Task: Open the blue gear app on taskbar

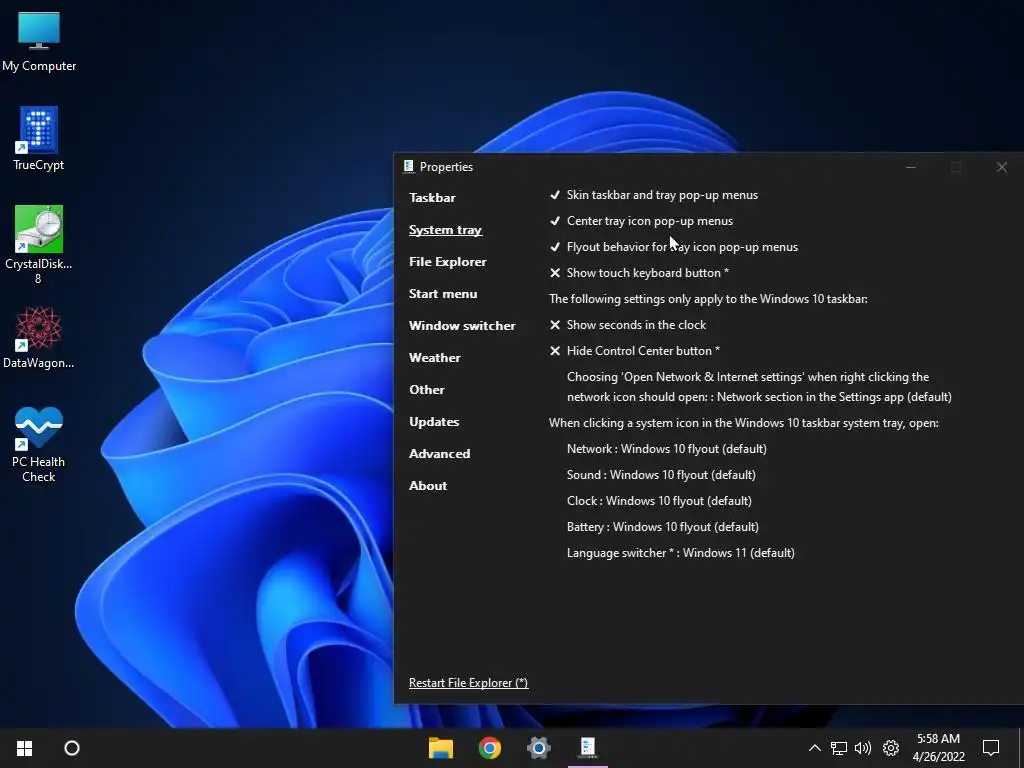Action: tap(539, 748)
